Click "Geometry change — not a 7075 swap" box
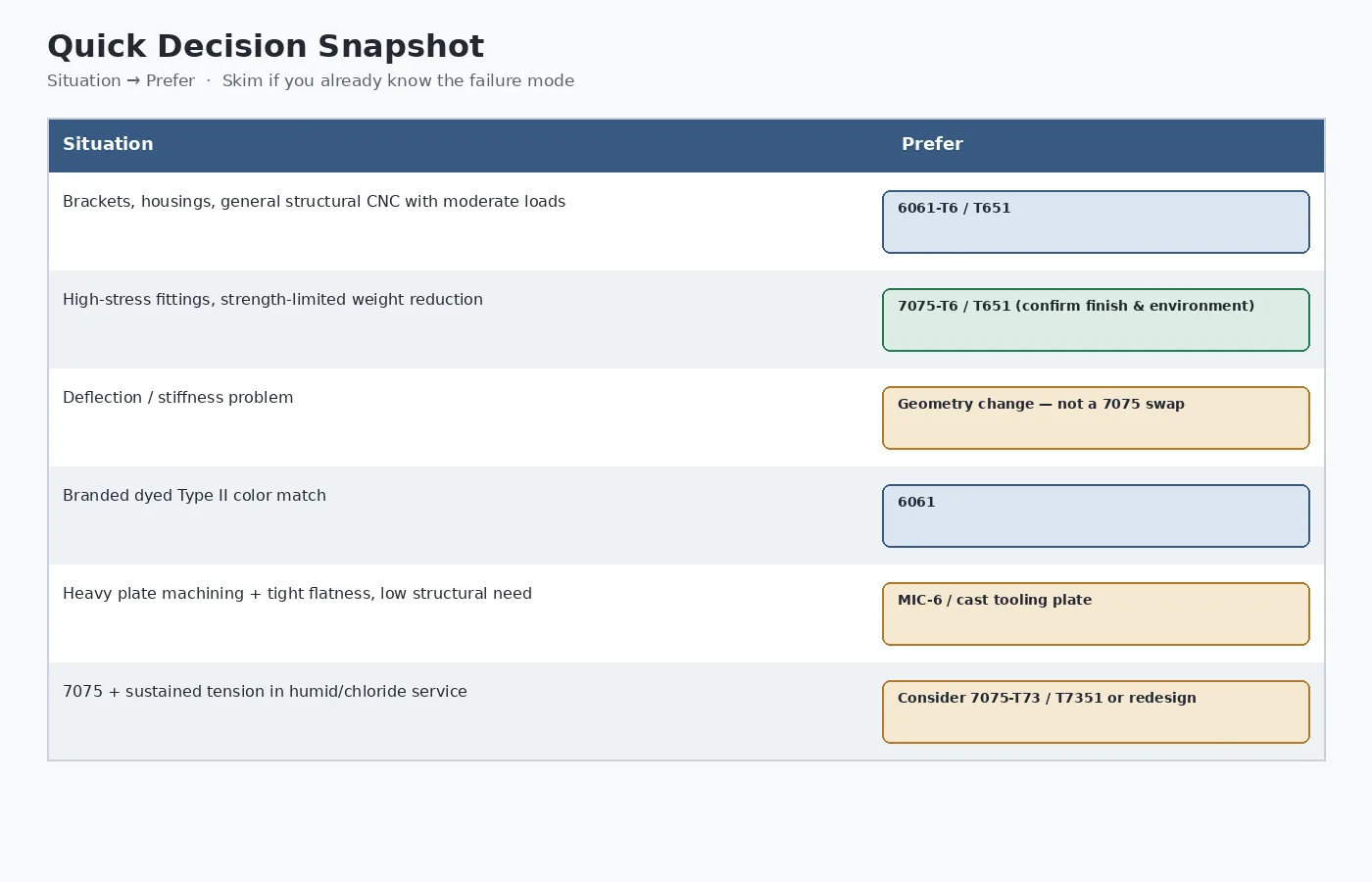 point(1096,417)
